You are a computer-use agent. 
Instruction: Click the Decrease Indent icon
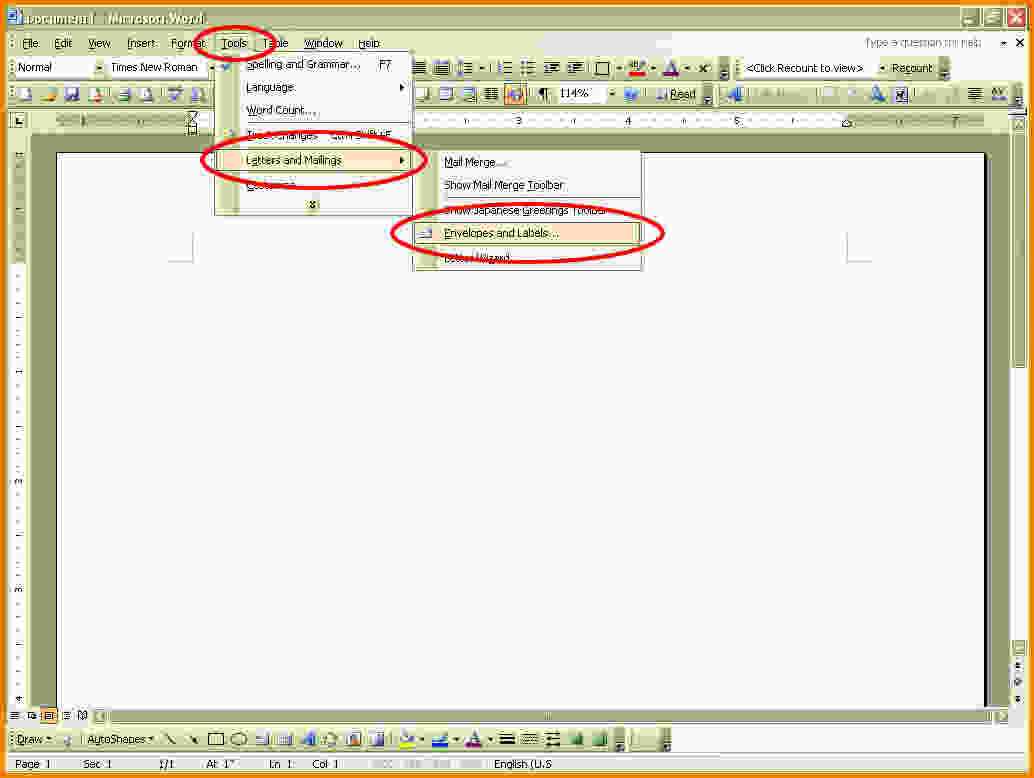pyautogui.click(x=551, y=67)
